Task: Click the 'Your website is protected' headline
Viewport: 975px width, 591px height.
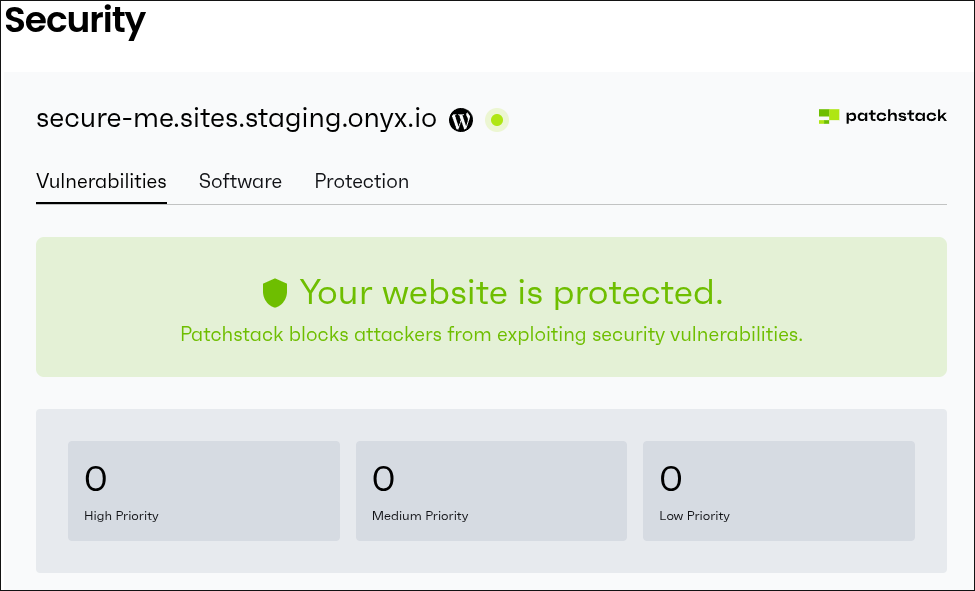Action: (x=510, y=293)
